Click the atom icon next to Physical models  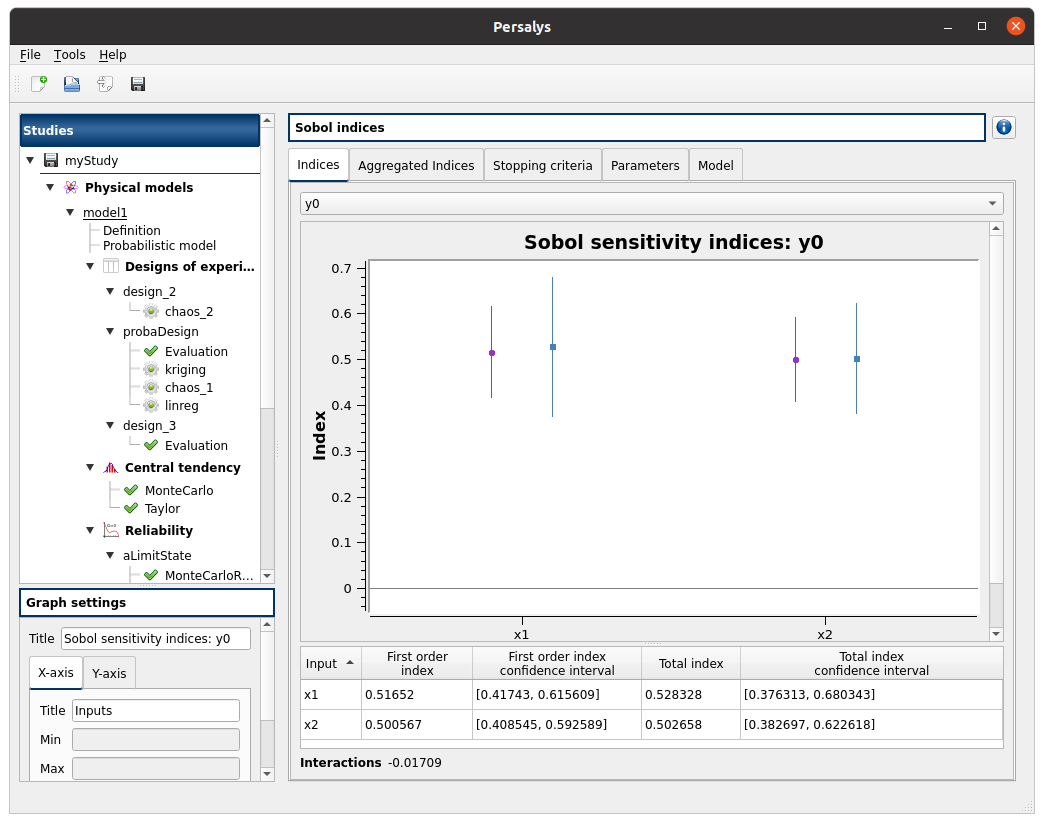pyautogui.click(x=71, y=187)
